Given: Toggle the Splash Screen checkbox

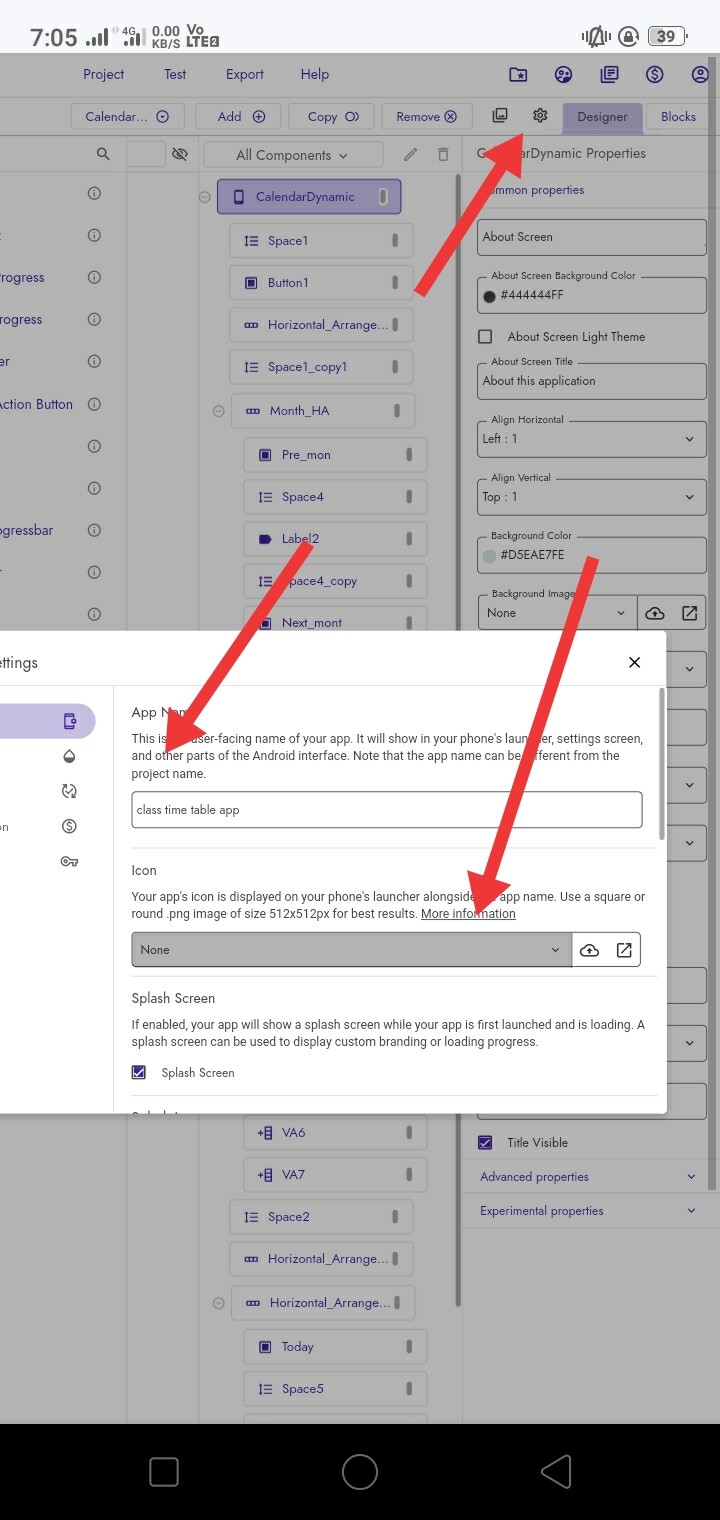Looking at the screenshot, I should pos(139,1072).
